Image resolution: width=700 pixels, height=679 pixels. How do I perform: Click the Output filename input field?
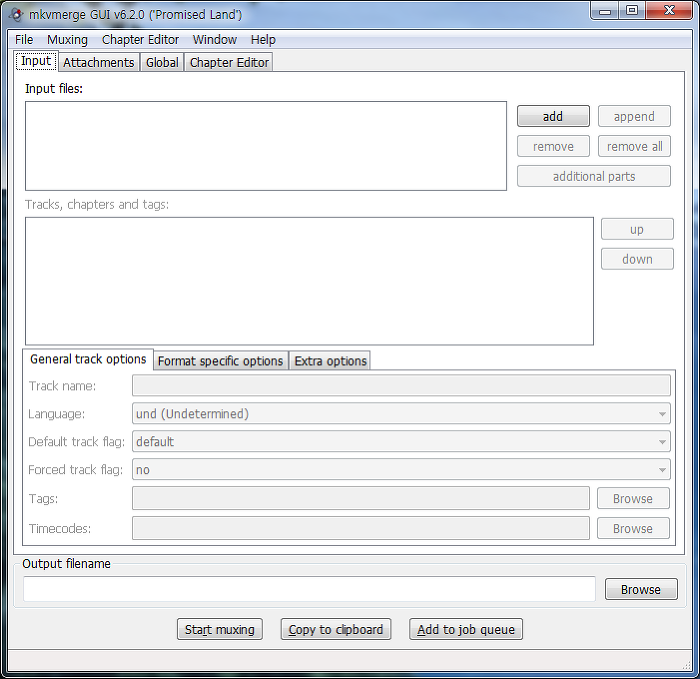tap(309, 589)
